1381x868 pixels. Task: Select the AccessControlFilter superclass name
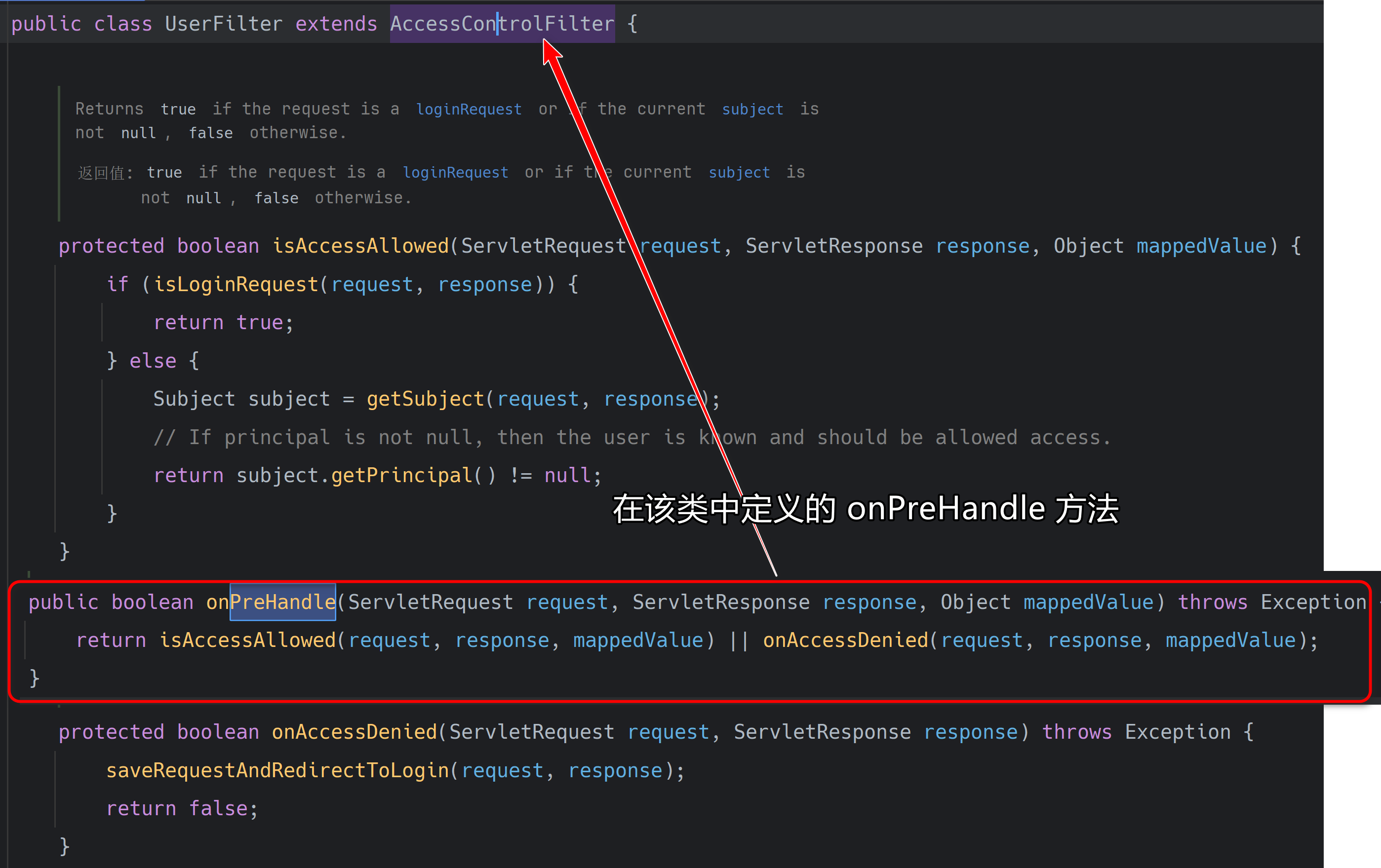tap(503, 24)
